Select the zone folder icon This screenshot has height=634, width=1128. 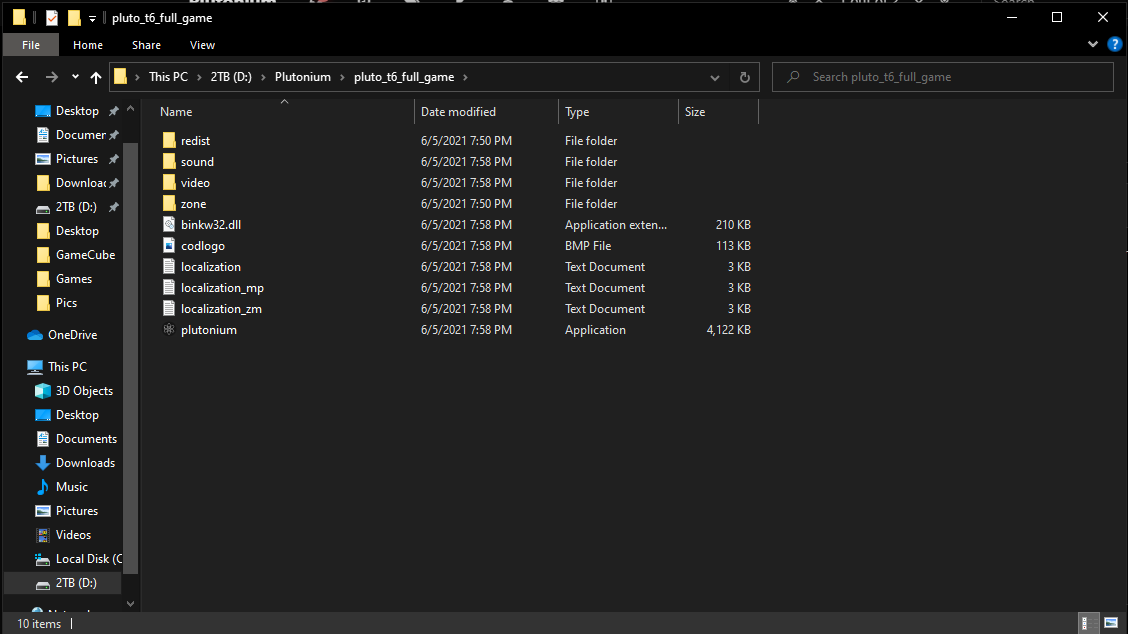pos(169,204)
